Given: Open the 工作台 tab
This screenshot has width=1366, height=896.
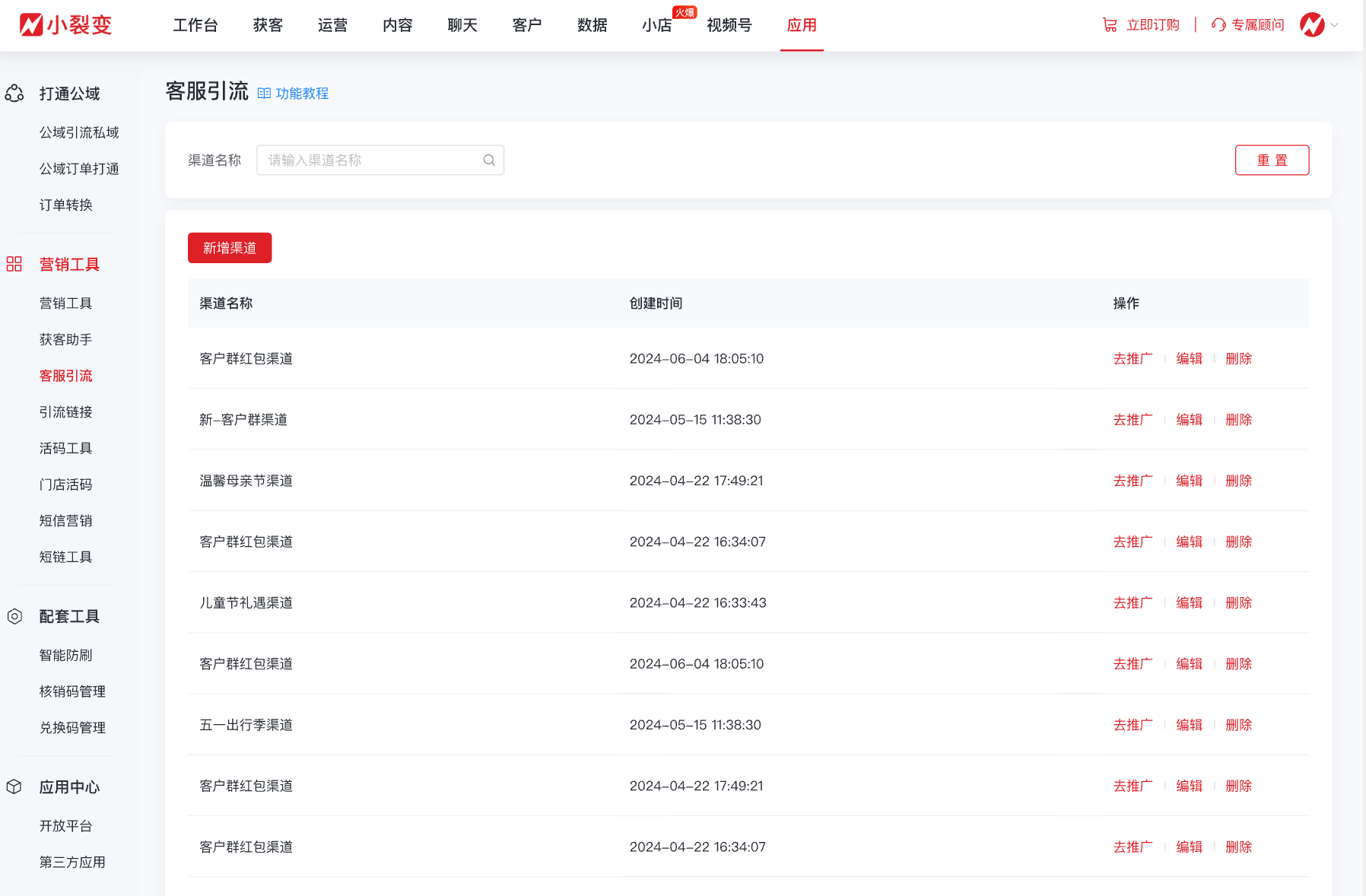Looking at the screenshot, I should [x=195, y=25].
